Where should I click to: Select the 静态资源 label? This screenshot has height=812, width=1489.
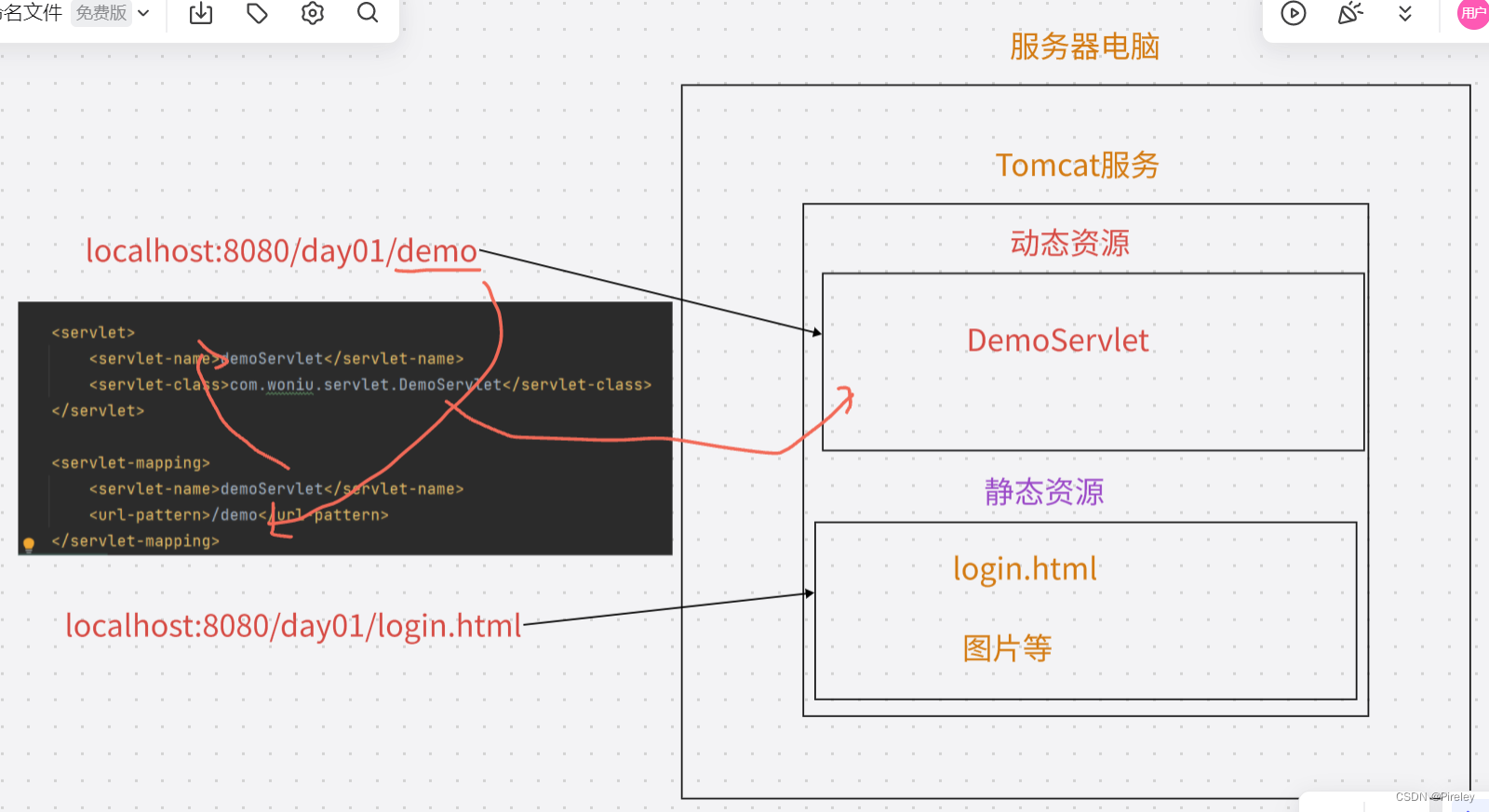[1044, 491]
